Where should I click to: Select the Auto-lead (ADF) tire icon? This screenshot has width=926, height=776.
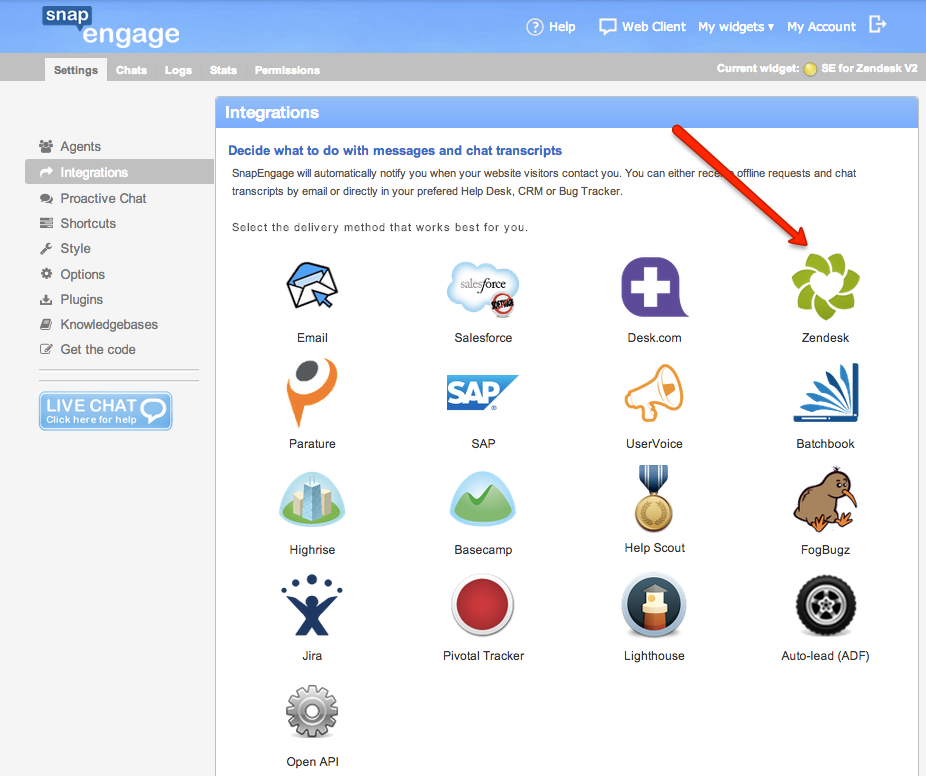[825, 605]
